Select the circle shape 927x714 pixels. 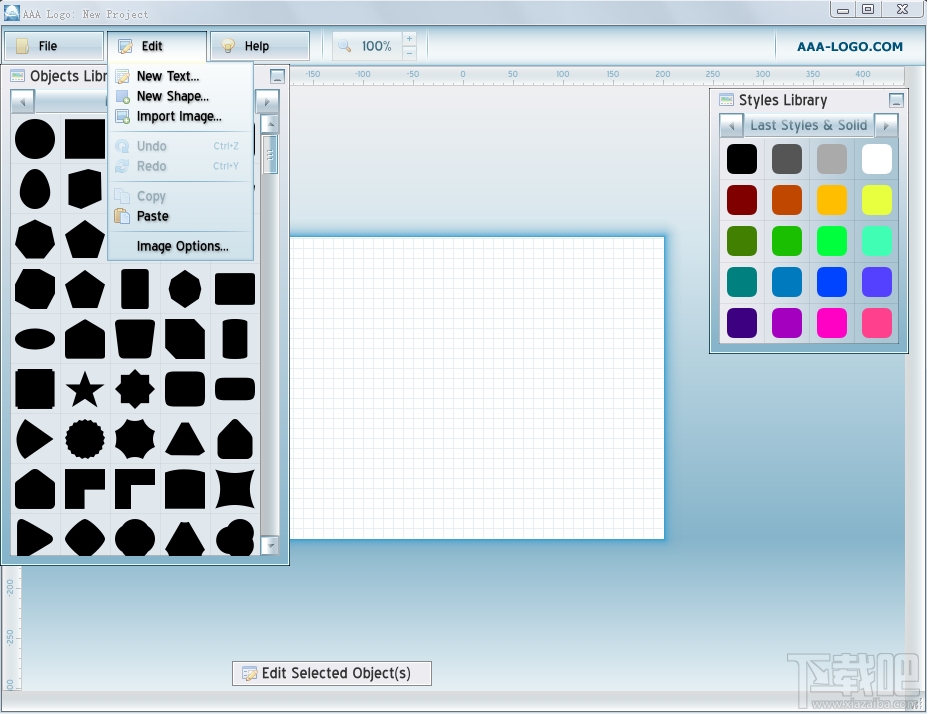click(35, 139)
